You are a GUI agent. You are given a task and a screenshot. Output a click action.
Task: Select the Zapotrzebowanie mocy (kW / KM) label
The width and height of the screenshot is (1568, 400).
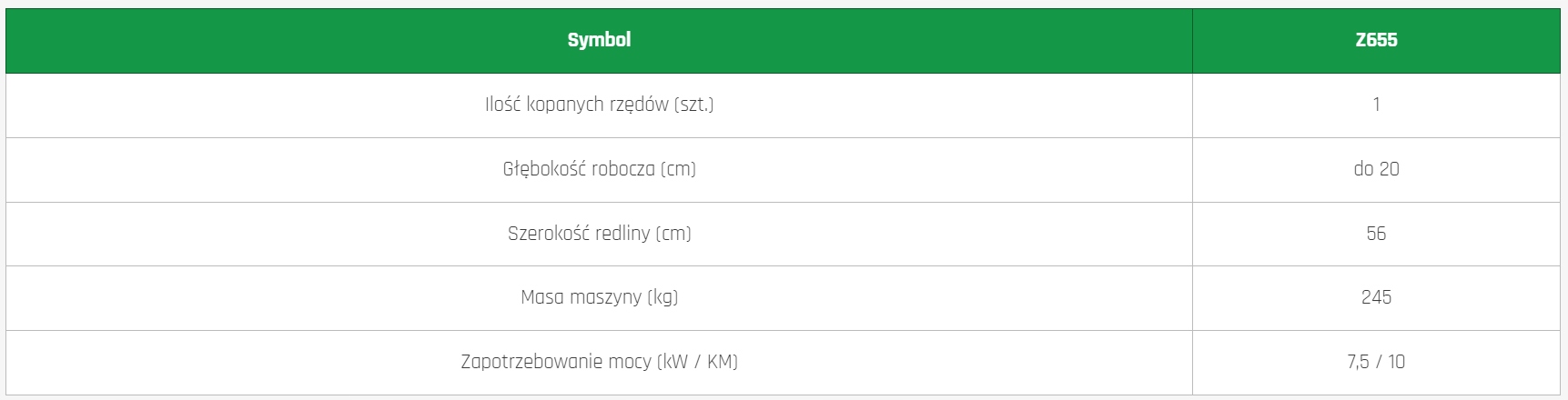[599, 362]
